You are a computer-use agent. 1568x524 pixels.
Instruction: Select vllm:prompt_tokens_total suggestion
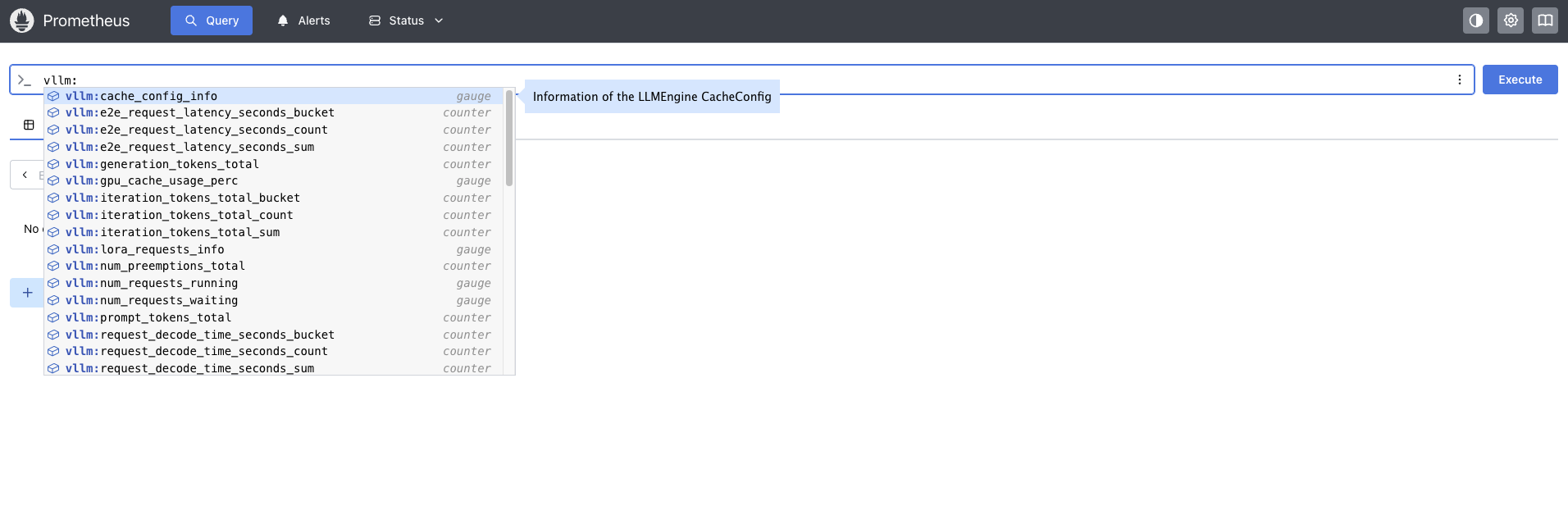[274, 317]
